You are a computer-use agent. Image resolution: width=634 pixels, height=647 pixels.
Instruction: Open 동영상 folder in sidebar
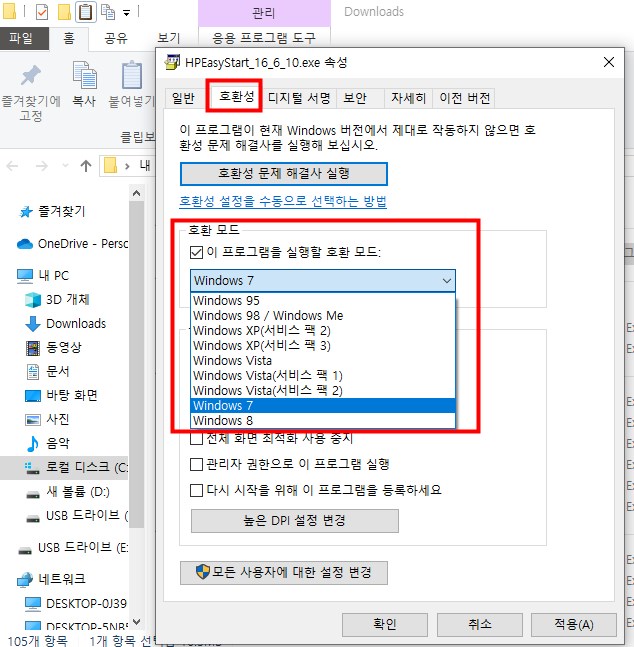53,347
